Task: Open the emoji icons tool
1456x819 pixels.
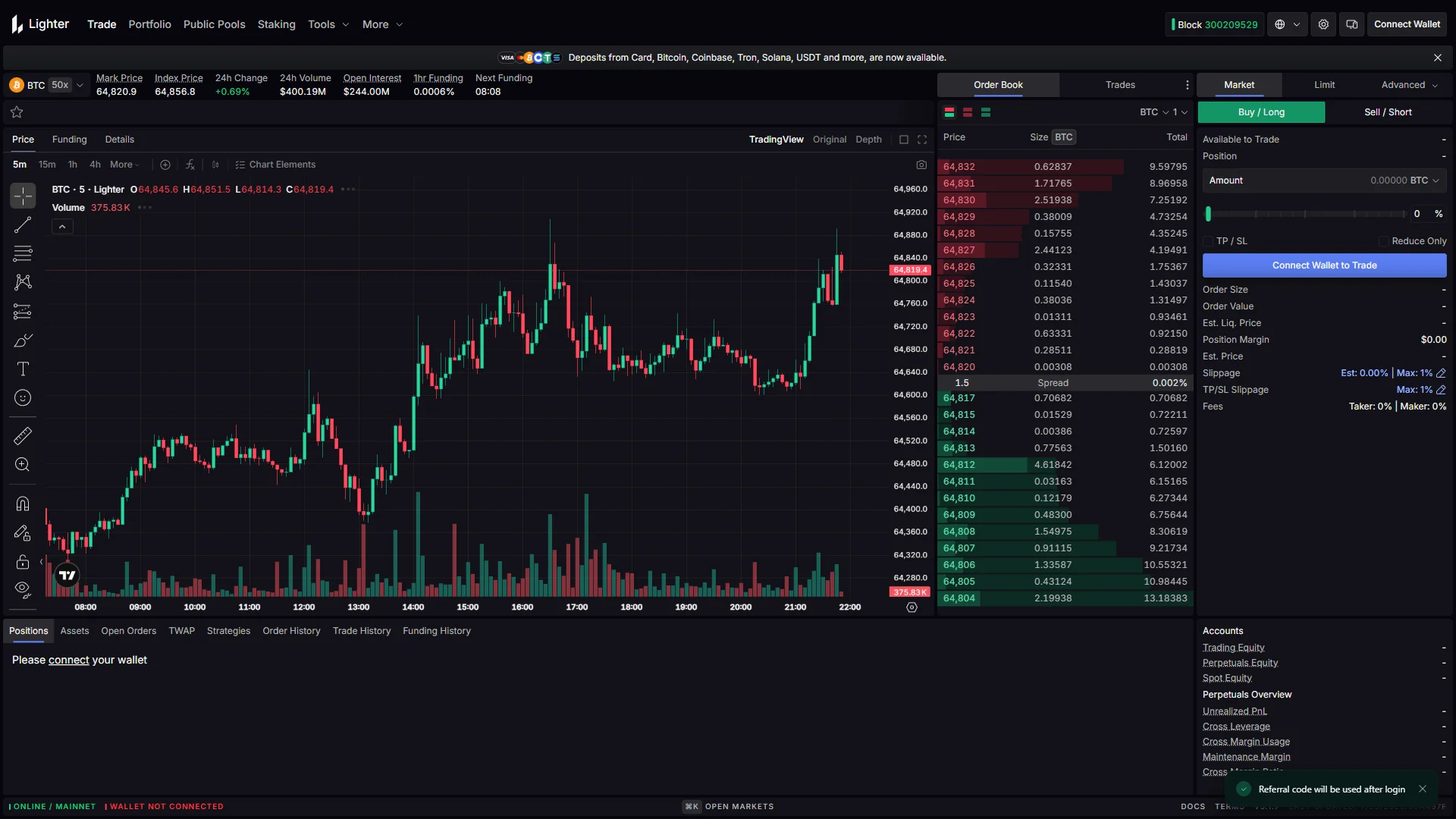Action: [23, 398]
